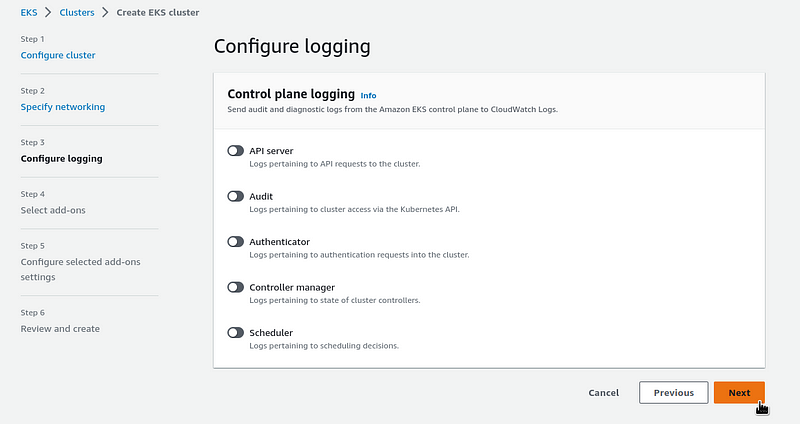Click the Create EKS cluster breadcrumb

point(158,12)
